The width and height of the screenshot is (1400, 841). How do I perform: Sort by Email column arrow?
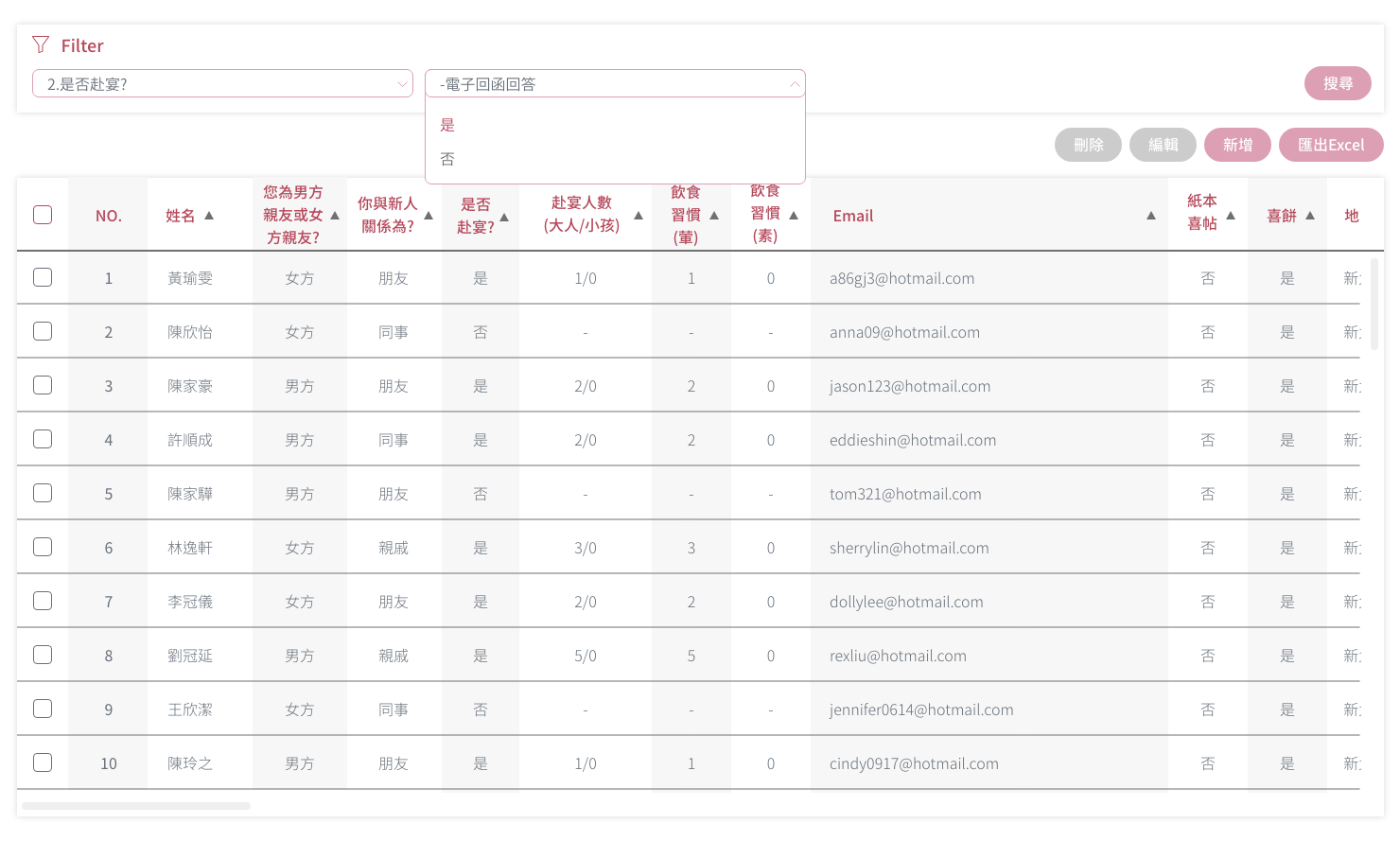(x=1150, y=216)
